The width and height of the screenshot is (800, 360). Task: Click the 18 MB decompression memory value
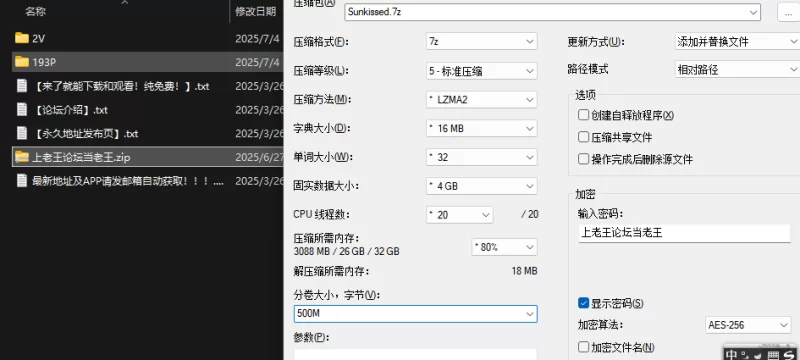click(524, 271)
